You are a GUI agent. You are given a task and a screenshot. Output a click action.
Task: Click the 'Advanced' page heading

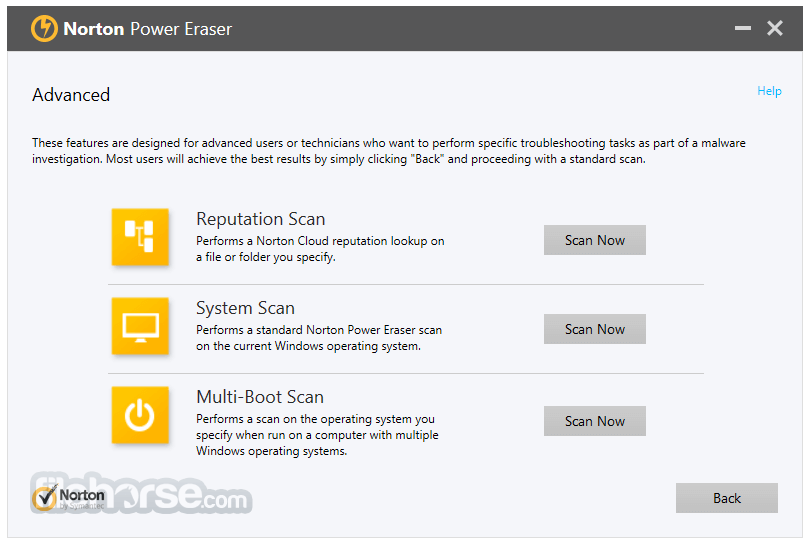pyautogui.click(x=71, y=95)
